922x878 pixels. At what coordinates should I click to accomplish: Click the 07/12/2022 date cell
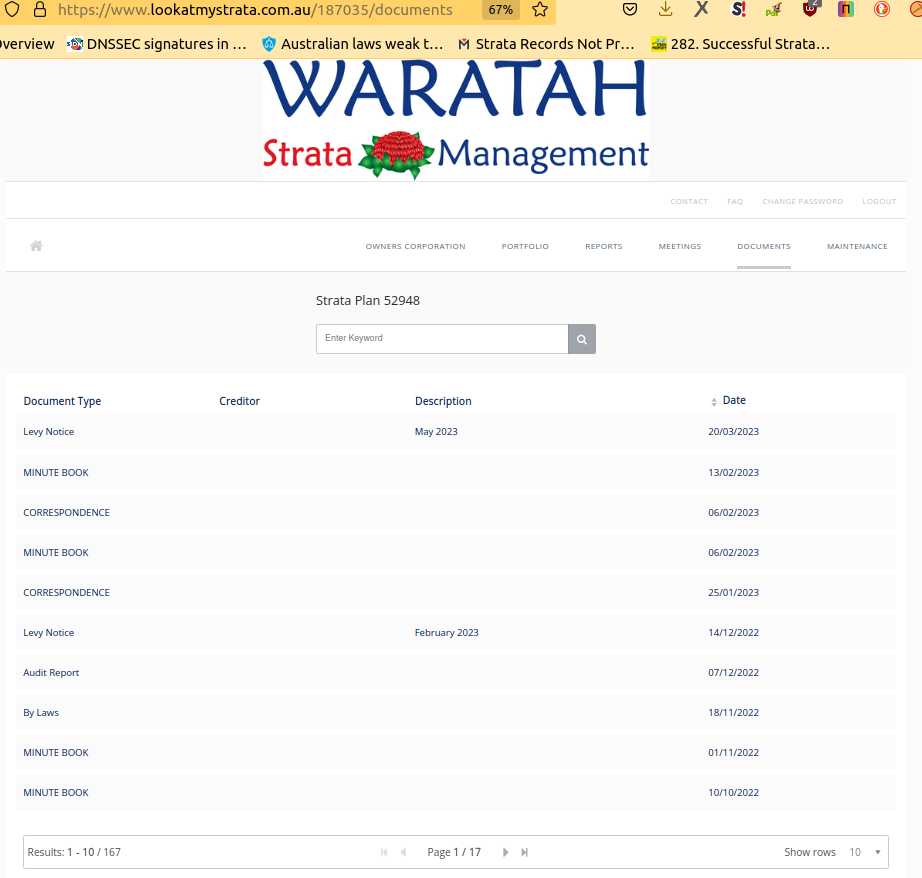733,673
